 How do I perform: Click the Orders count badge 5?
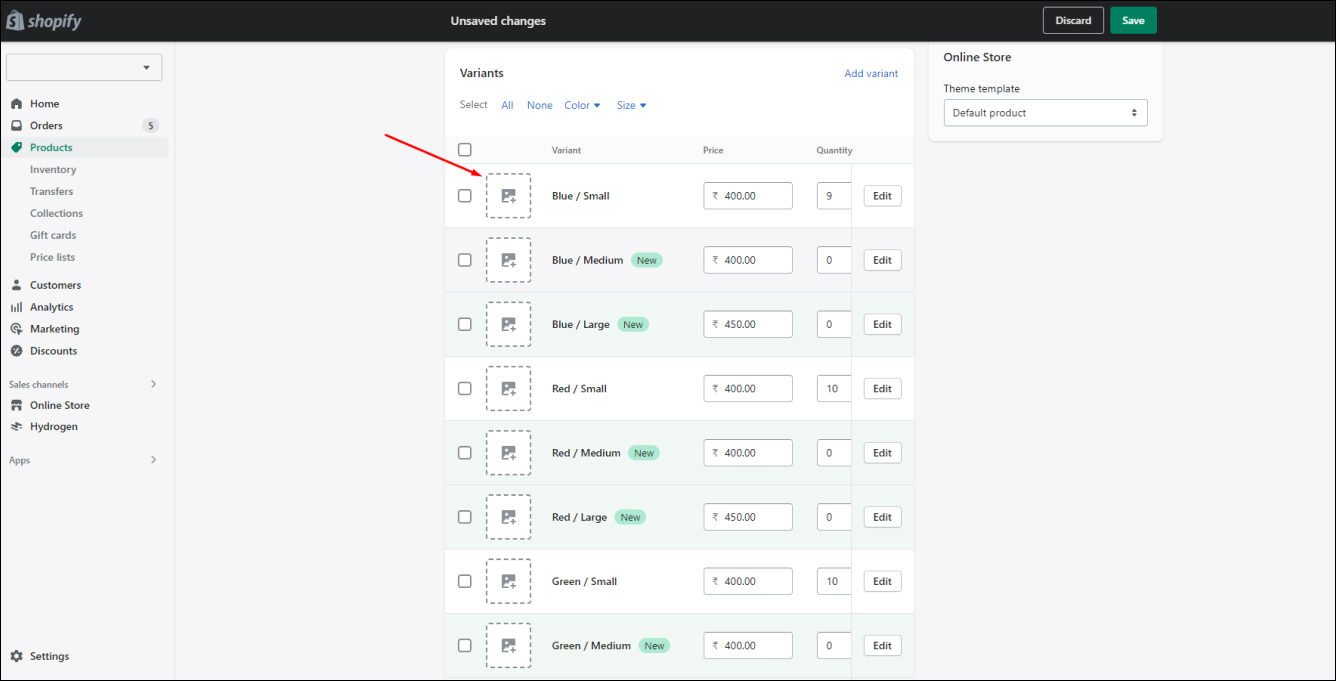pos(150,126)
